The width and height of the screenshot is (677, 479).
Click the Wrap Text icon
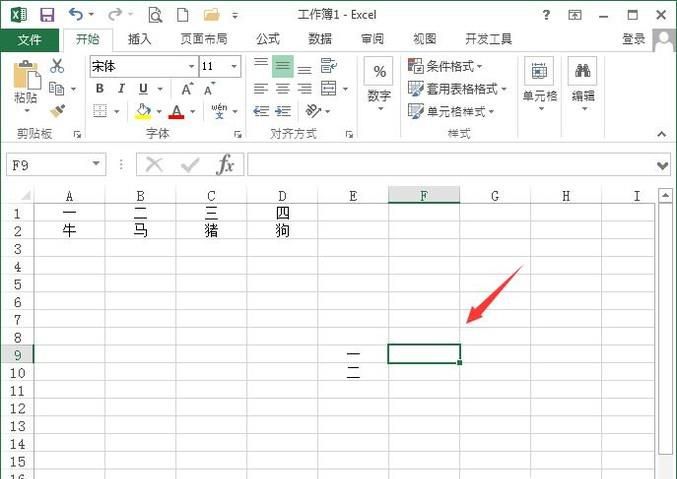point(329,66)
